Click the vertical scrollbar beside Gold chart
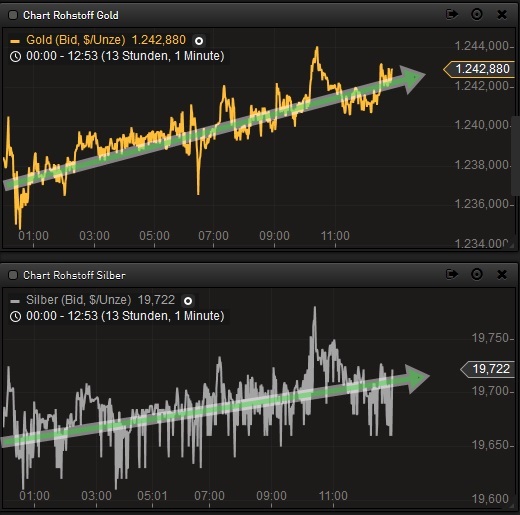520x515 pixels. point(515,156)
